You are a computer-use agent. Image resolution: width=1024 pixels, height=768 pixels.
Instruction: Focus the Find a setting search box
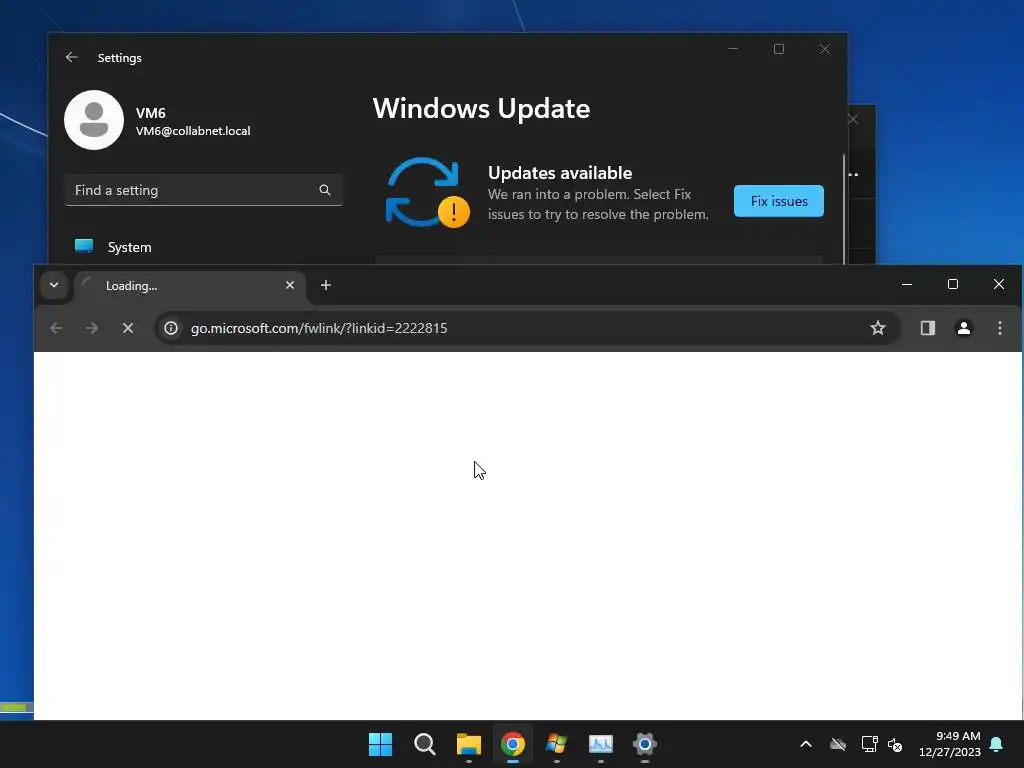203,190
